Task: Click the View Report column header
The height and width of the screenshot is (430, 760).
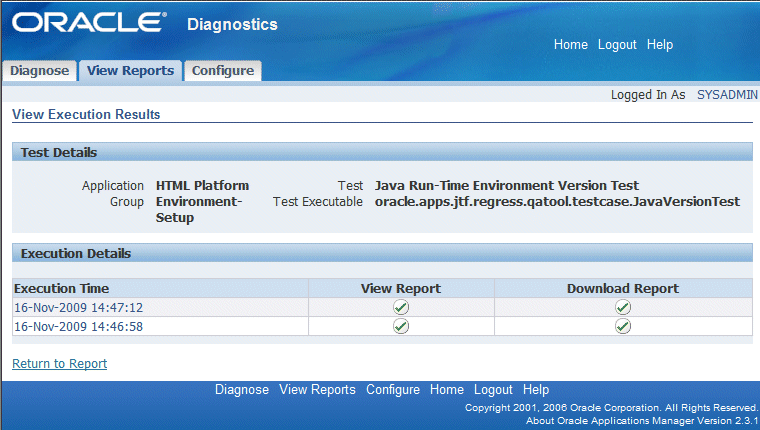Action: point(401,288)
